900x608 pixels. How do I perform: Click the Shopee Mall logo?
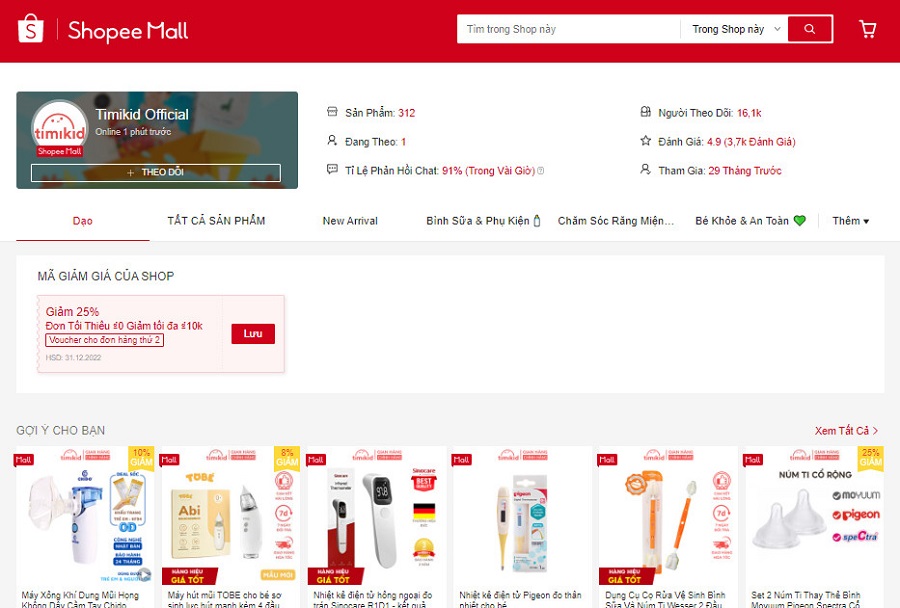103,30
